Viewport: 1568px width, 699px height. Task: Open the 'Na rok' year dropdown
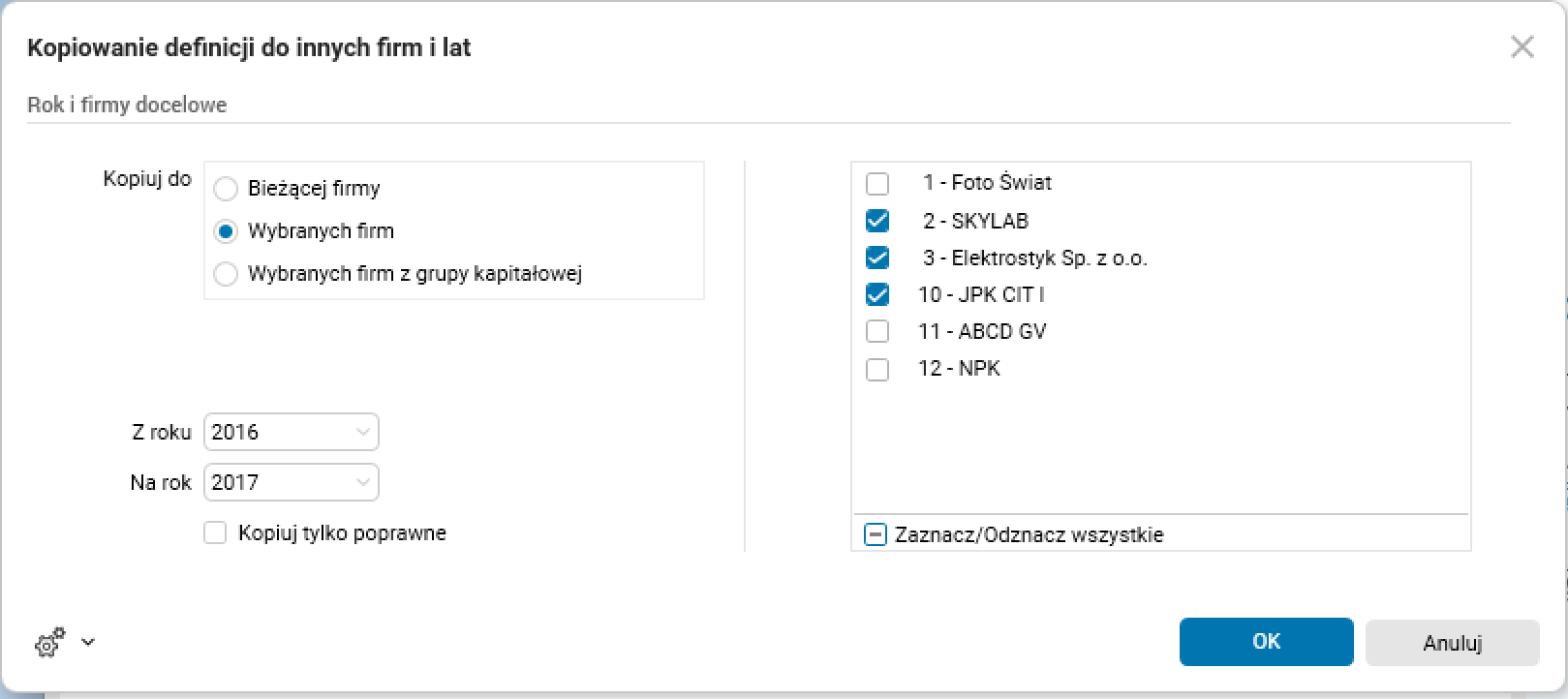pyautogui.click(x=291, y=482)
